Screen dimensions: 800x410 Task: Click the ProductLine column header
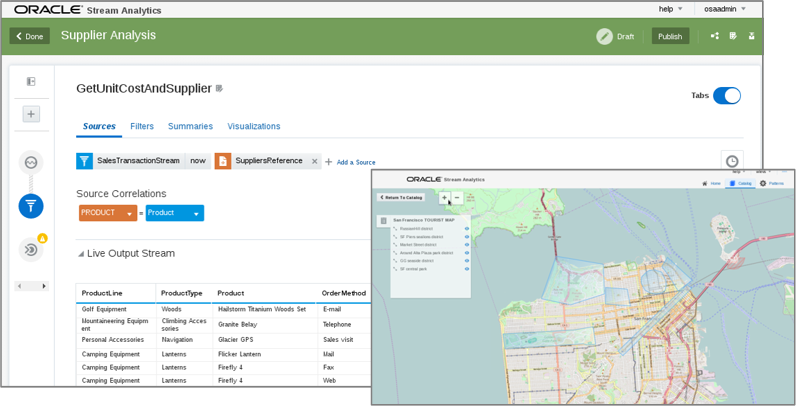pyautogui.click(x=102, y=293)
